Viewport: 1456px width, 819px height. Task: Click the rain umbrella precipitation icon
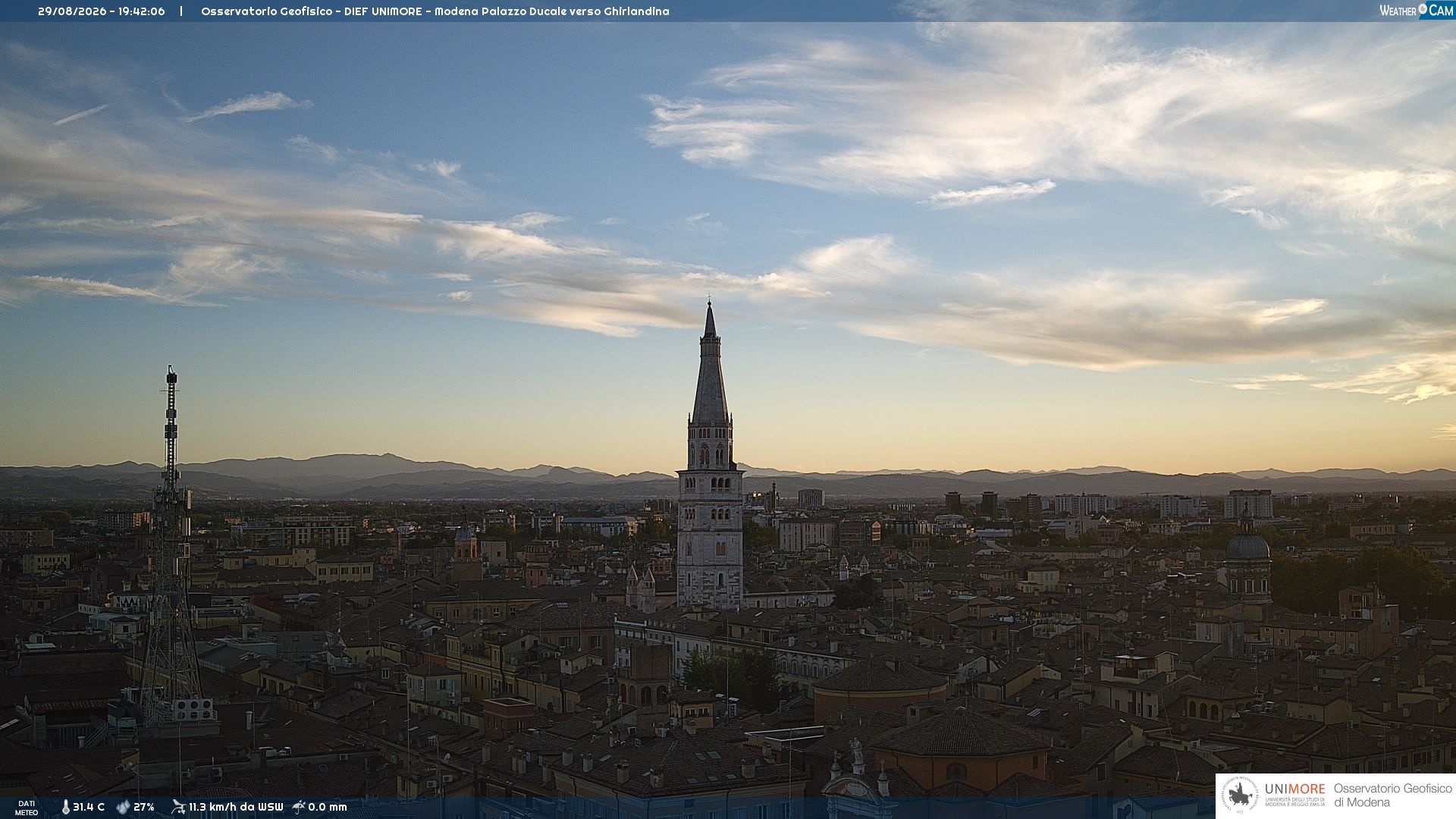pyautogui.click(x=299, y=807)
